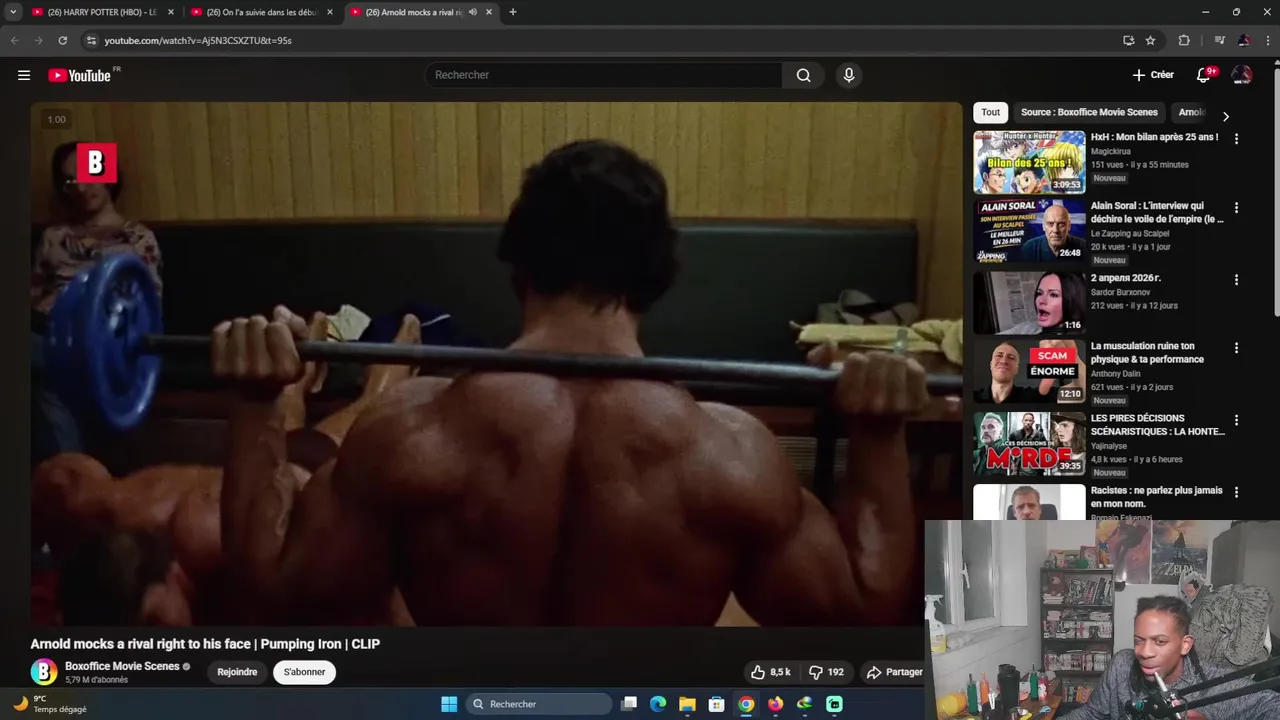Open a new Chrome tab with plus
The width and height of the screenshot is (1280, 720).
[512, 12]
